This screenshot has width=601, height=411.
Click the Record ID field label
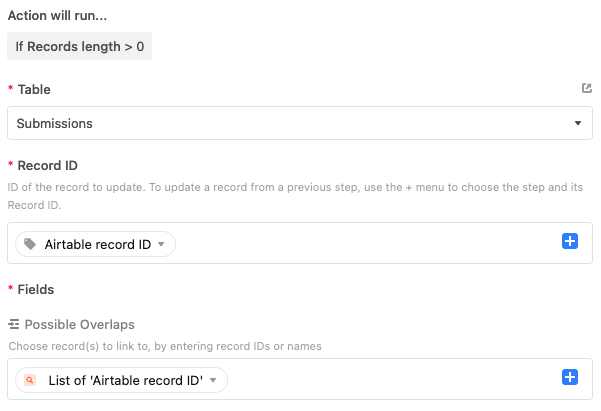(47, 165)
